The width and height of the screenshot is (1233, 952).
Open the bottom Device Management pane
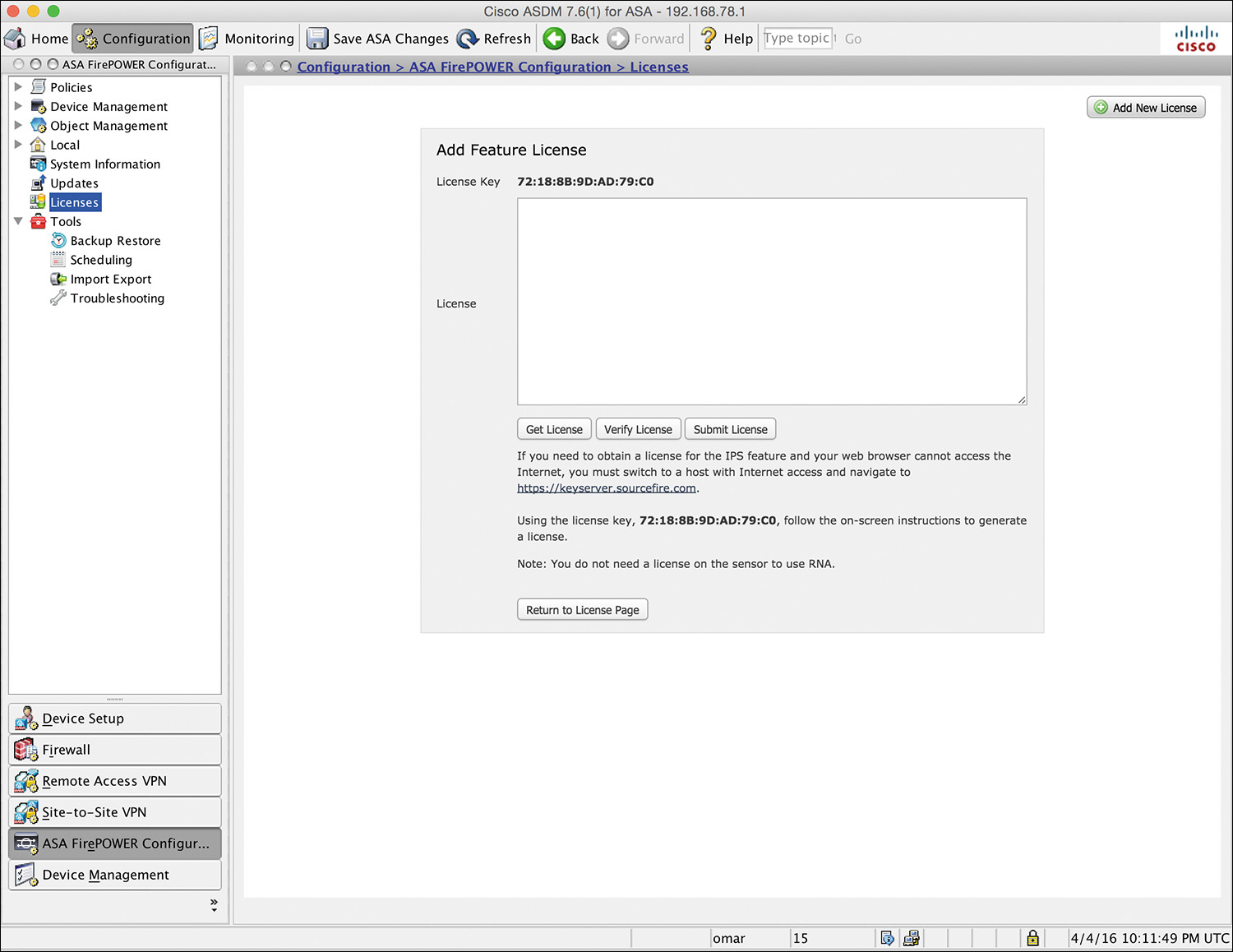coord(115,875)
